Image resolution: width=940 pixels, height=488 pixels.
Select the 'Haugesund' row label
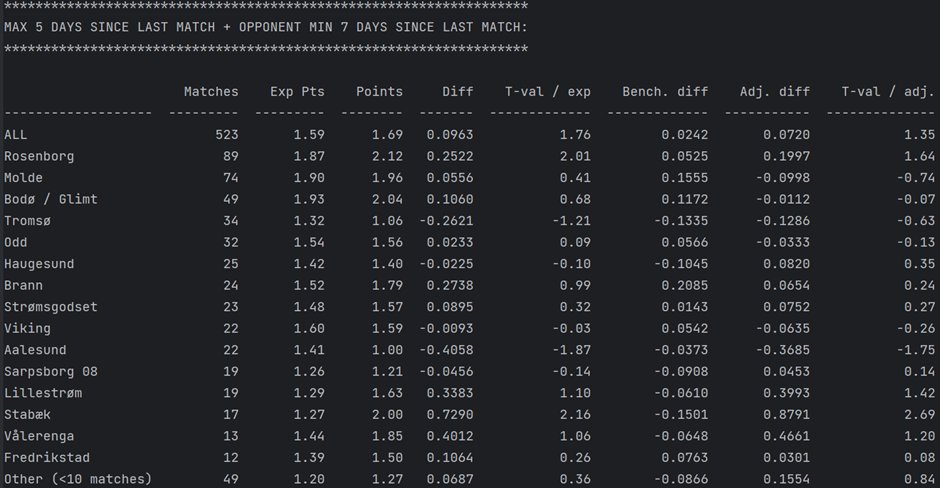coord(39,264)
